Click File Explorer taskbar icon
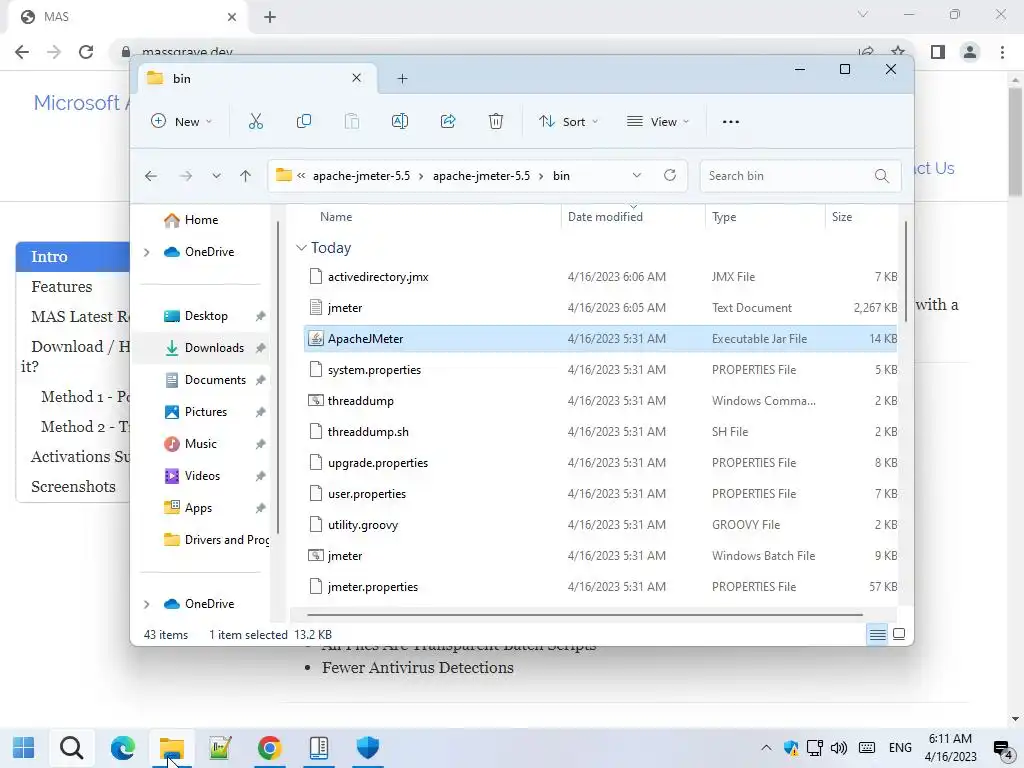1024x768 pixels. click(172, 748)
